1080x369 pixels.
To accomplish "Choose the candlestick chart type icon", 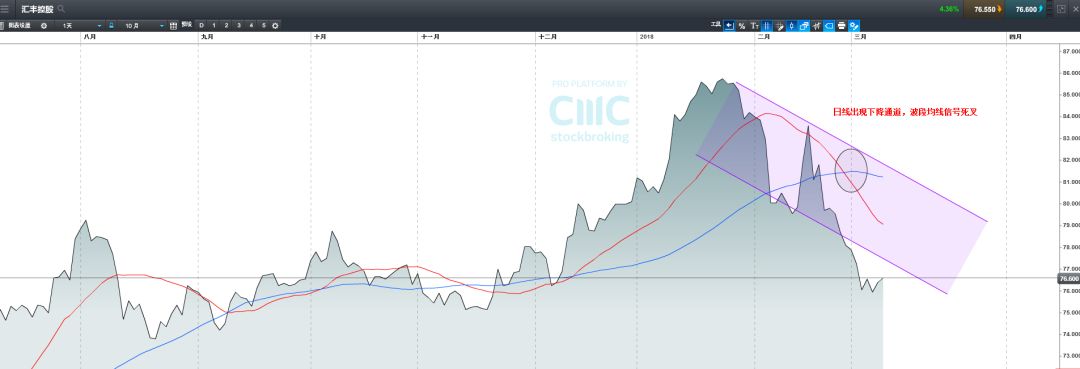I will pos(791,25).
